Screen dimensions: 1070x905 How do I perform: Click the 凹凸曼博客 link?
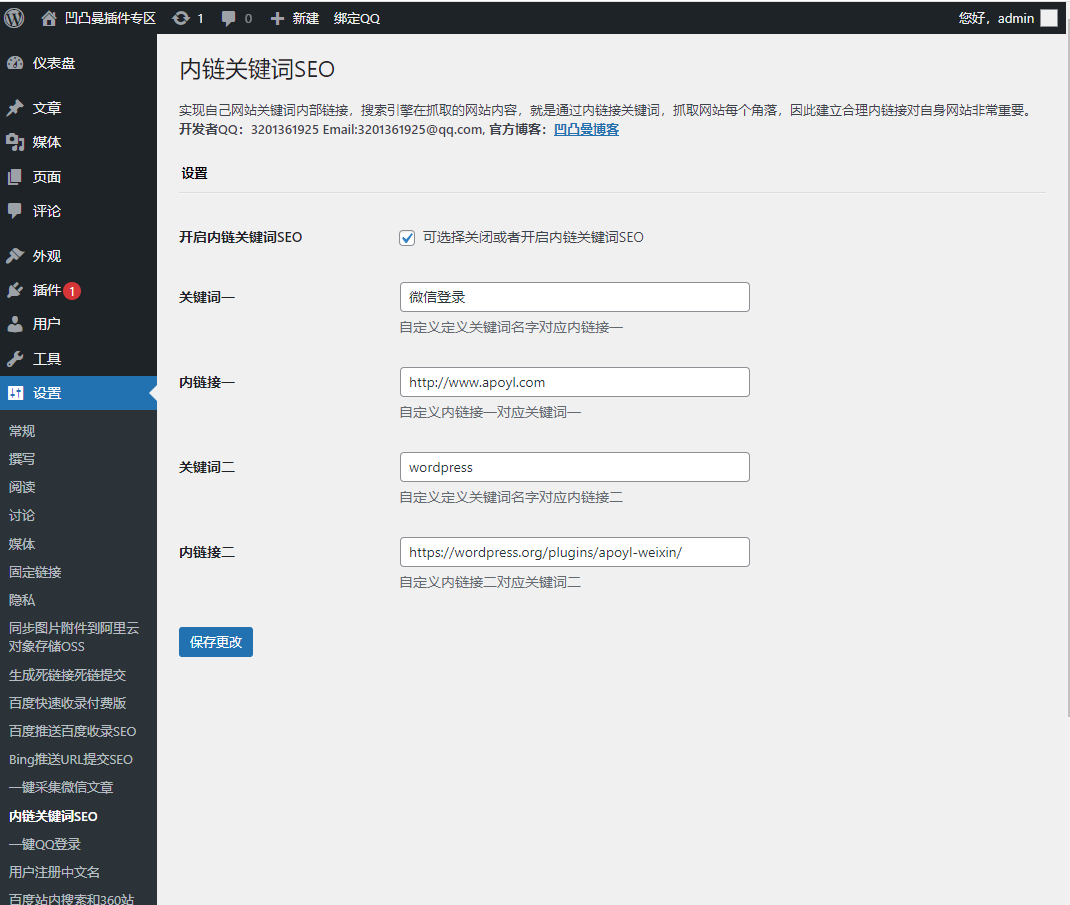coord(586,129)
